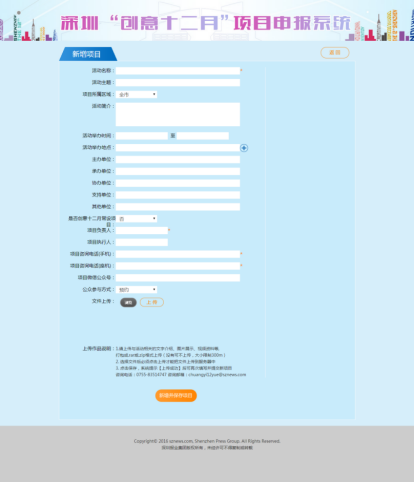
Task: Click the orange 上传 upload button
Action: click(x=152, y=302)
